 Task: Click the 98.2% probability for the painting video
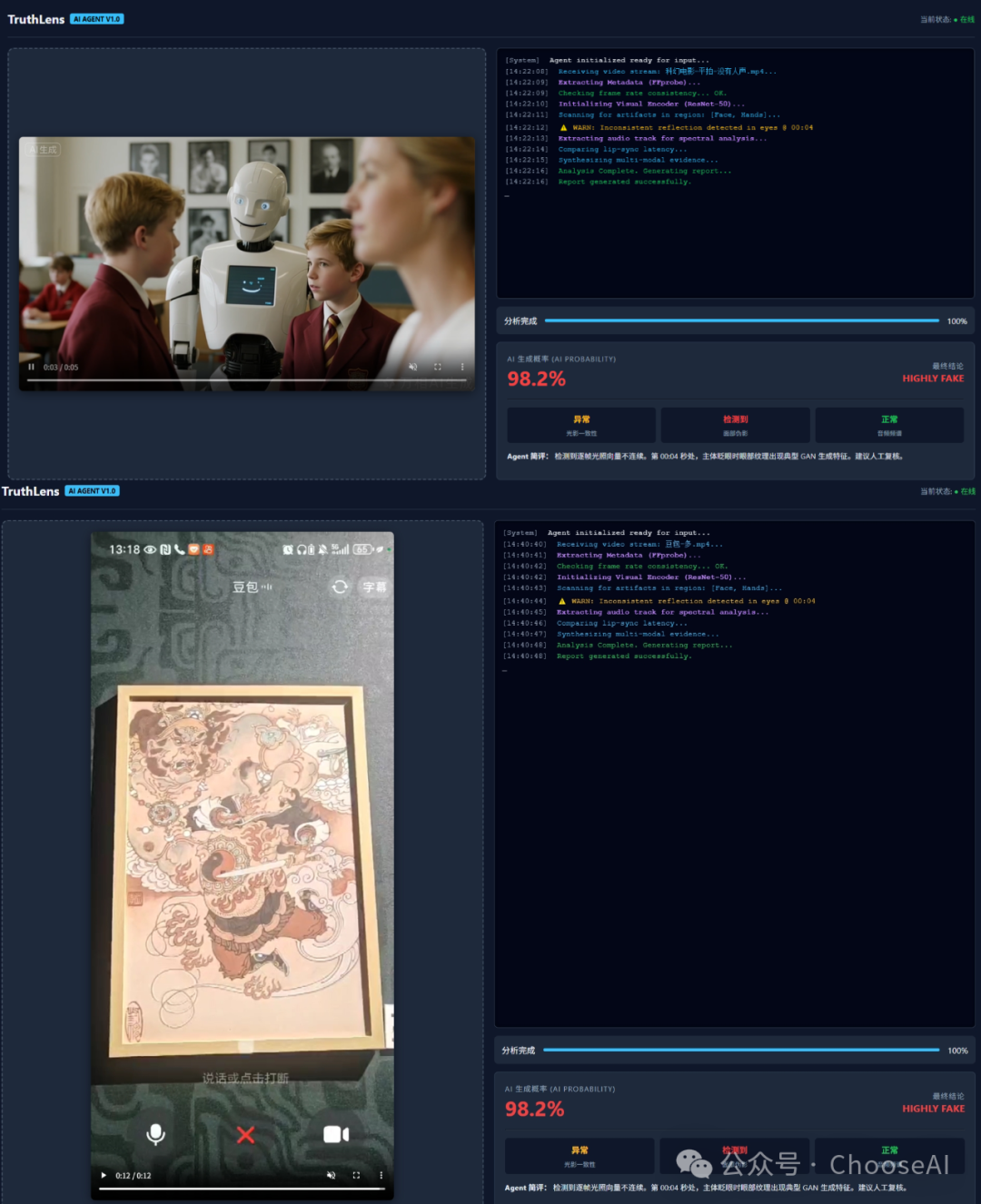pyautogui.click(x=534, y=1109)
